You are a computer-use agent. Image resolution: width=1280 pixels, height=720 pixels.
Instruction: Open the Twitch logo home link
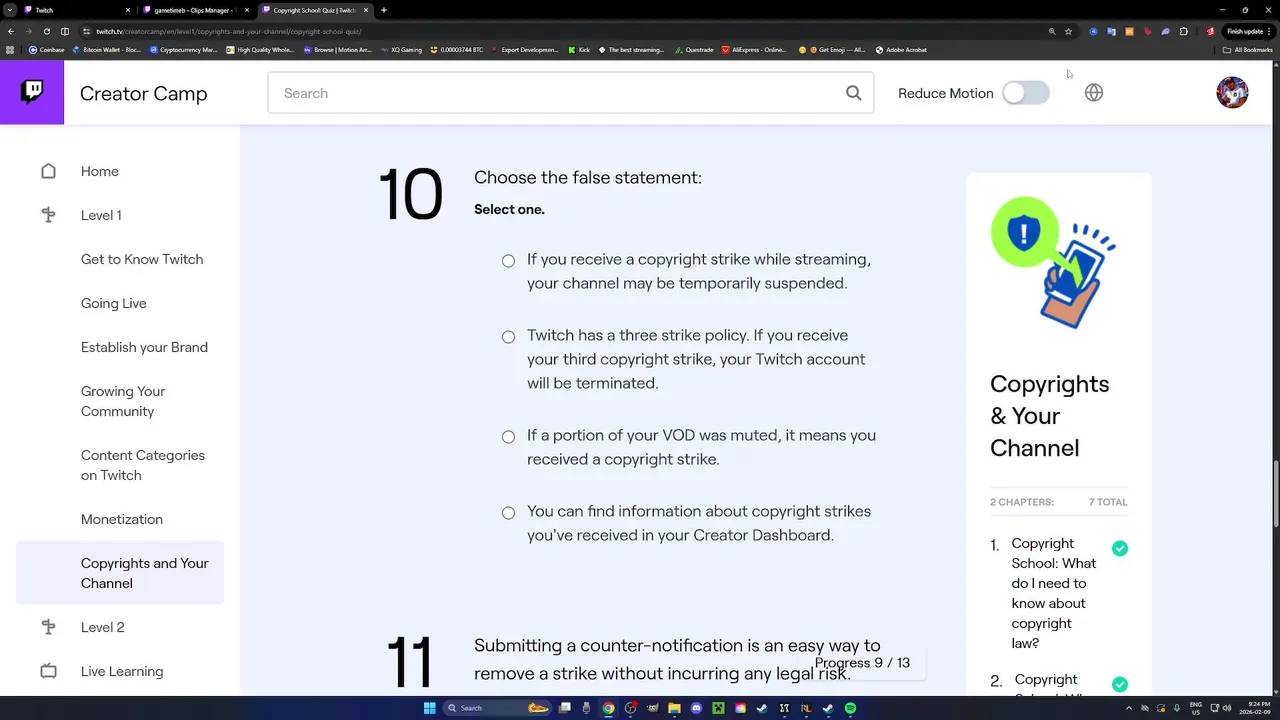32,93
